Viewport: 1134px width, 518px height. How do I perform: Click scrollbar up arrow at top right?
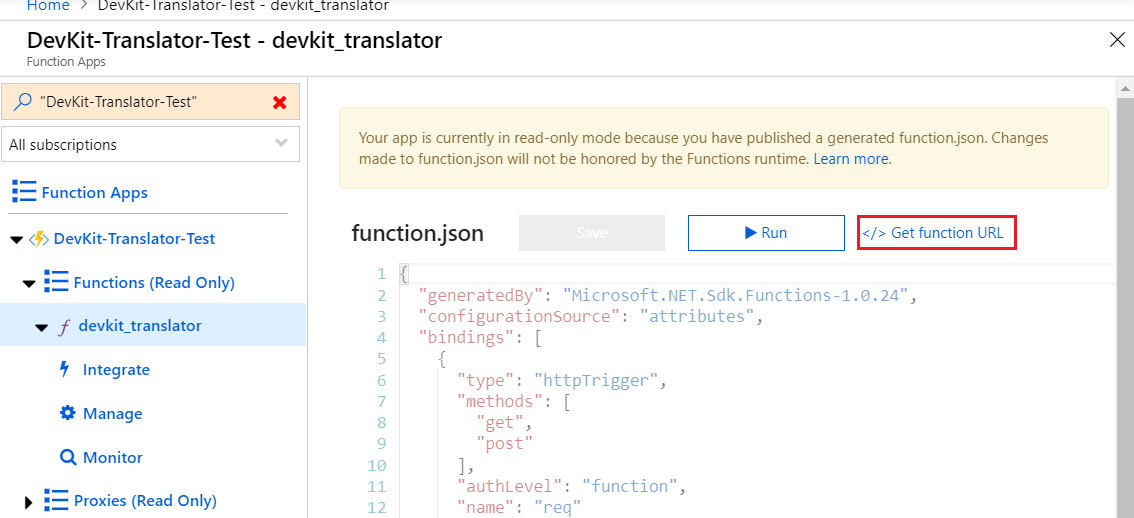[1125, 87]
